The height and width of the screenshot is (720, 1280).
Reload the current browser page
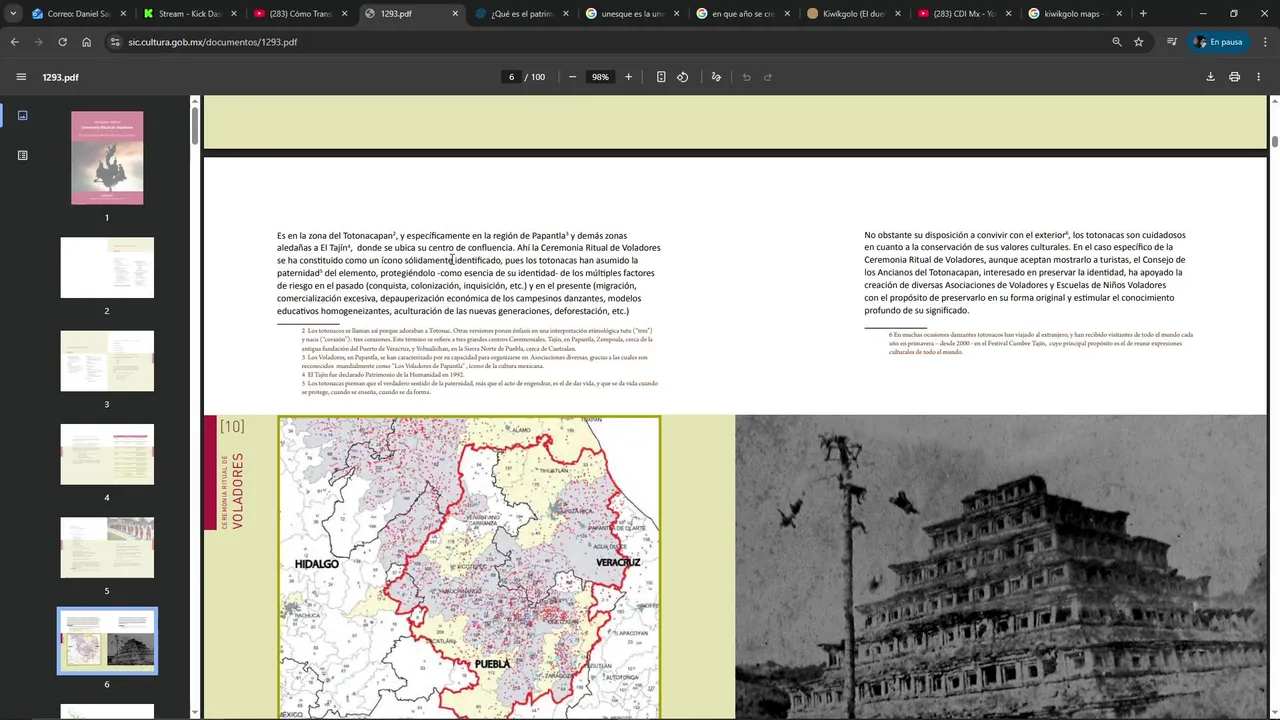click(x=62, y=42)
